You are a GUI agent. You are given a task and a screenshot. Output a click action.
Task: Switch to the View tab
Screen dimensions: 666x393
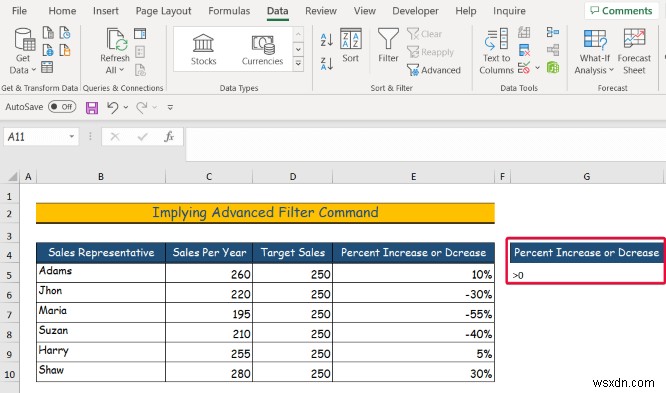(x=364, y=11)
